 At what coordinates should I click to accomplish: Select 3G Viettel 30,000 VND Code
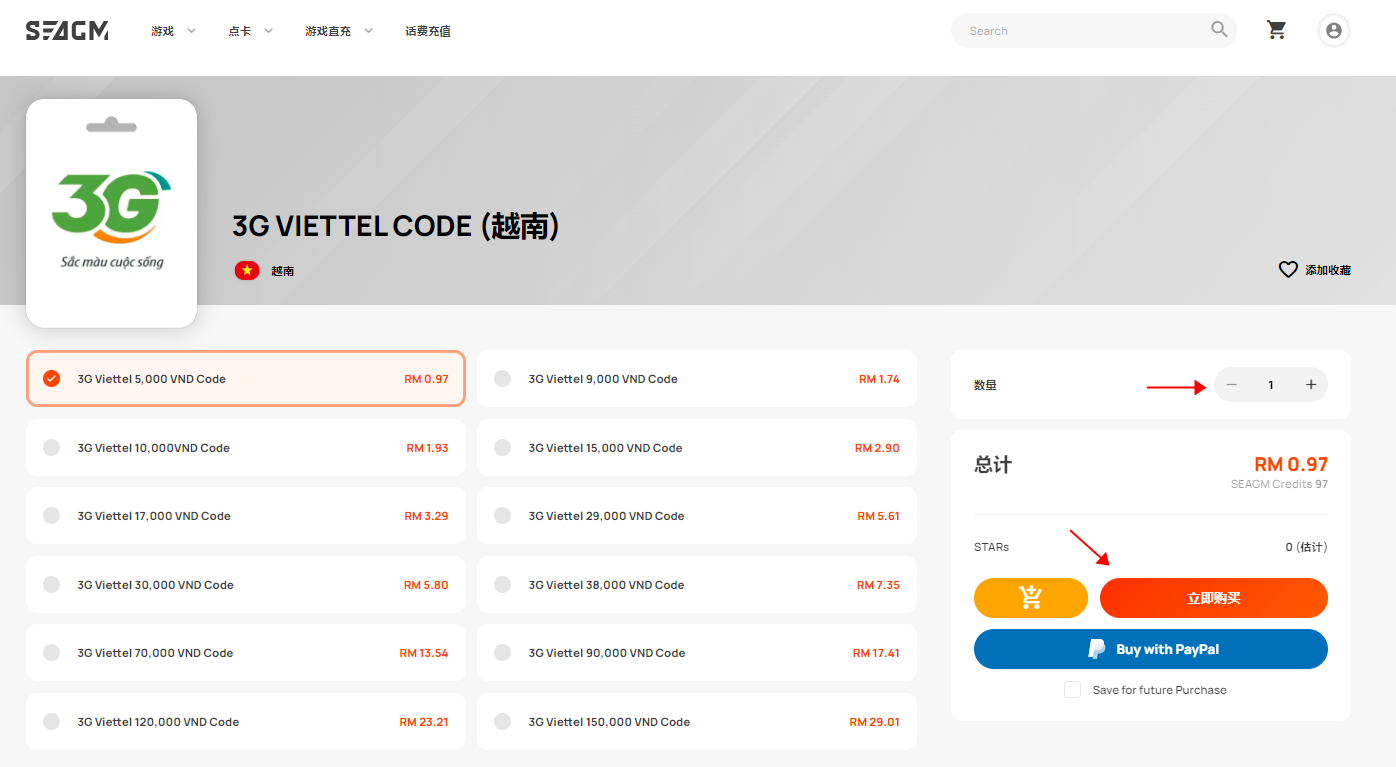246,585
